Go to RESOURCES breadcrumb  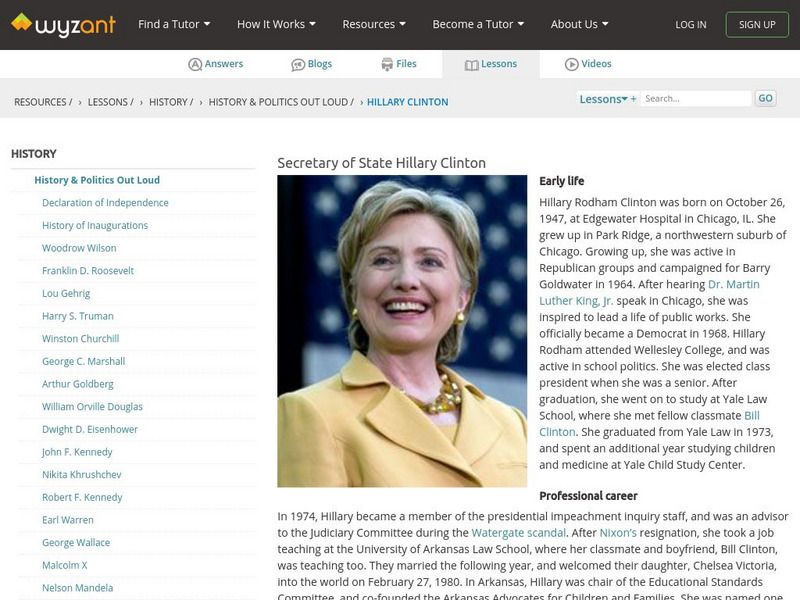coord(43,102)
